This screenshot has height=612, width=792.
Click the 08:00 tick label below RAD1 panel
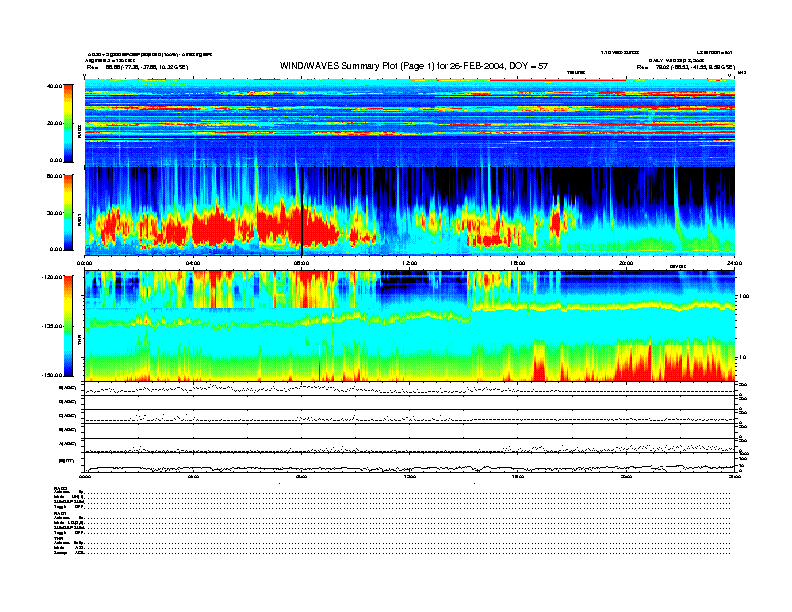click(301, 264)
